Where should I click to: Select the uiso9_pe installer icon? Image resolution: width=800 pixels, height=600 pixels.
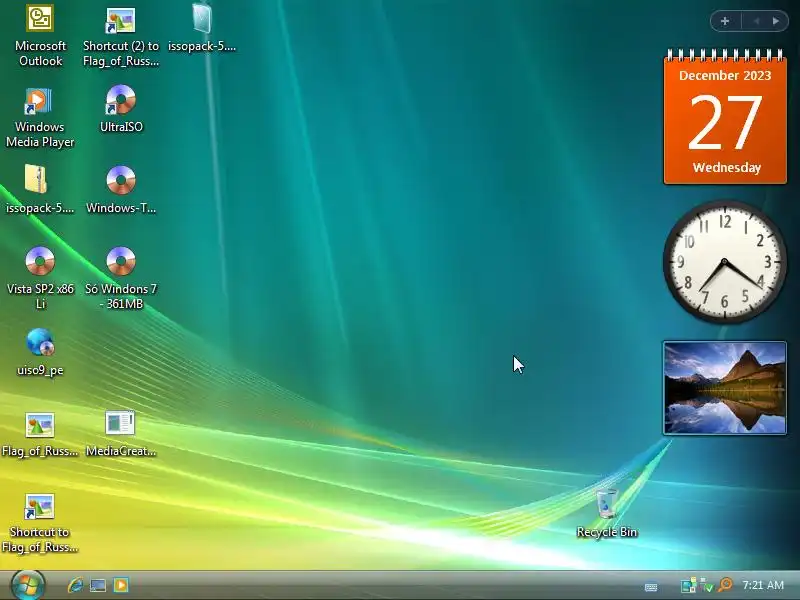[40, 352]
